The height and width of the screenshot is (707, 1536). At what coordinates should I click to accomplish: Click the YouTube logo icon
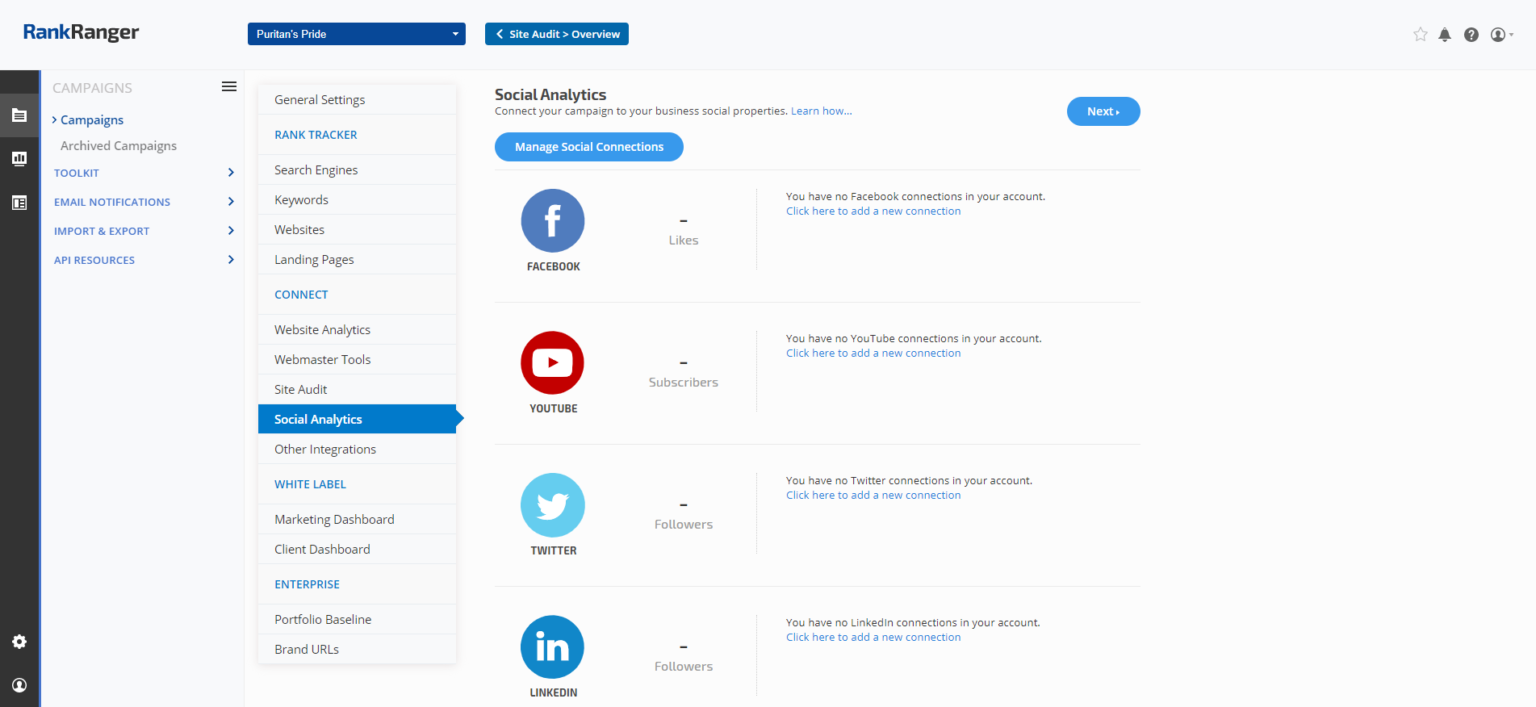[552, 363]
